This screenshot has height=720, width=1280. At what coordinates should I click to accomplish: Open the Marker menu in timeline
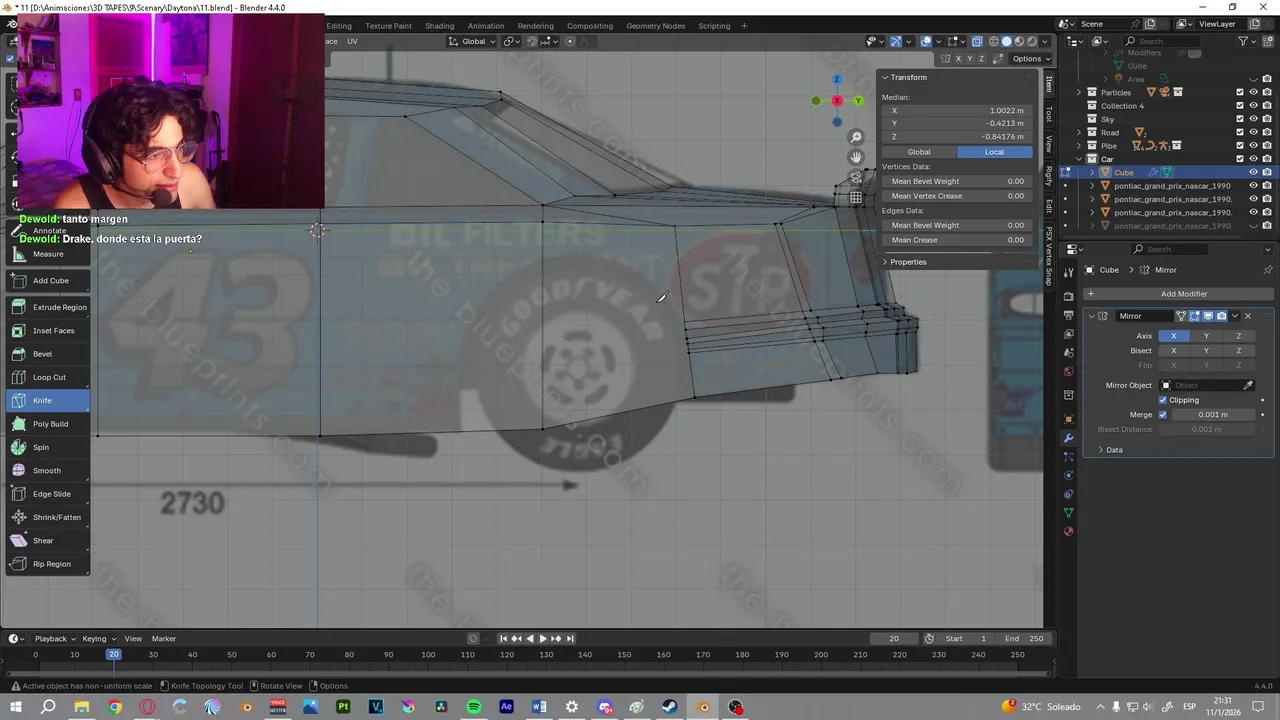pos(164,639)
